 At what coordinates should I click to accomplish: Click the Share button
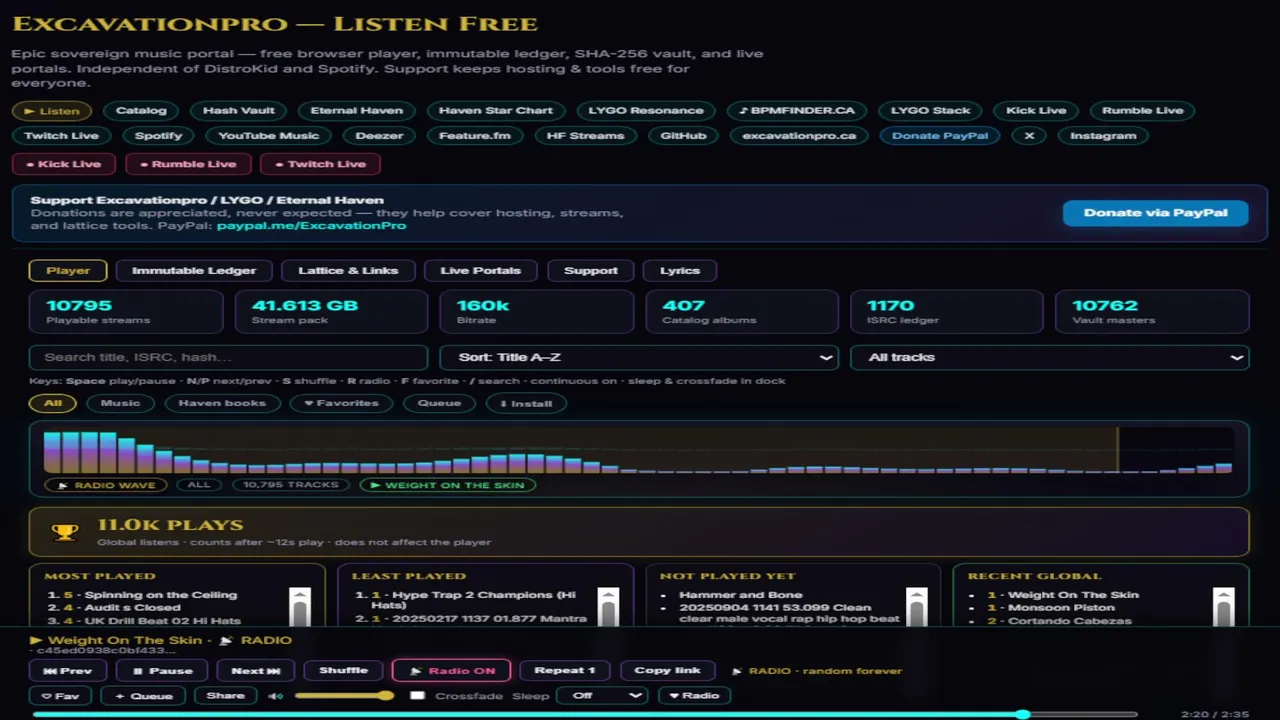tap(225, 696)
